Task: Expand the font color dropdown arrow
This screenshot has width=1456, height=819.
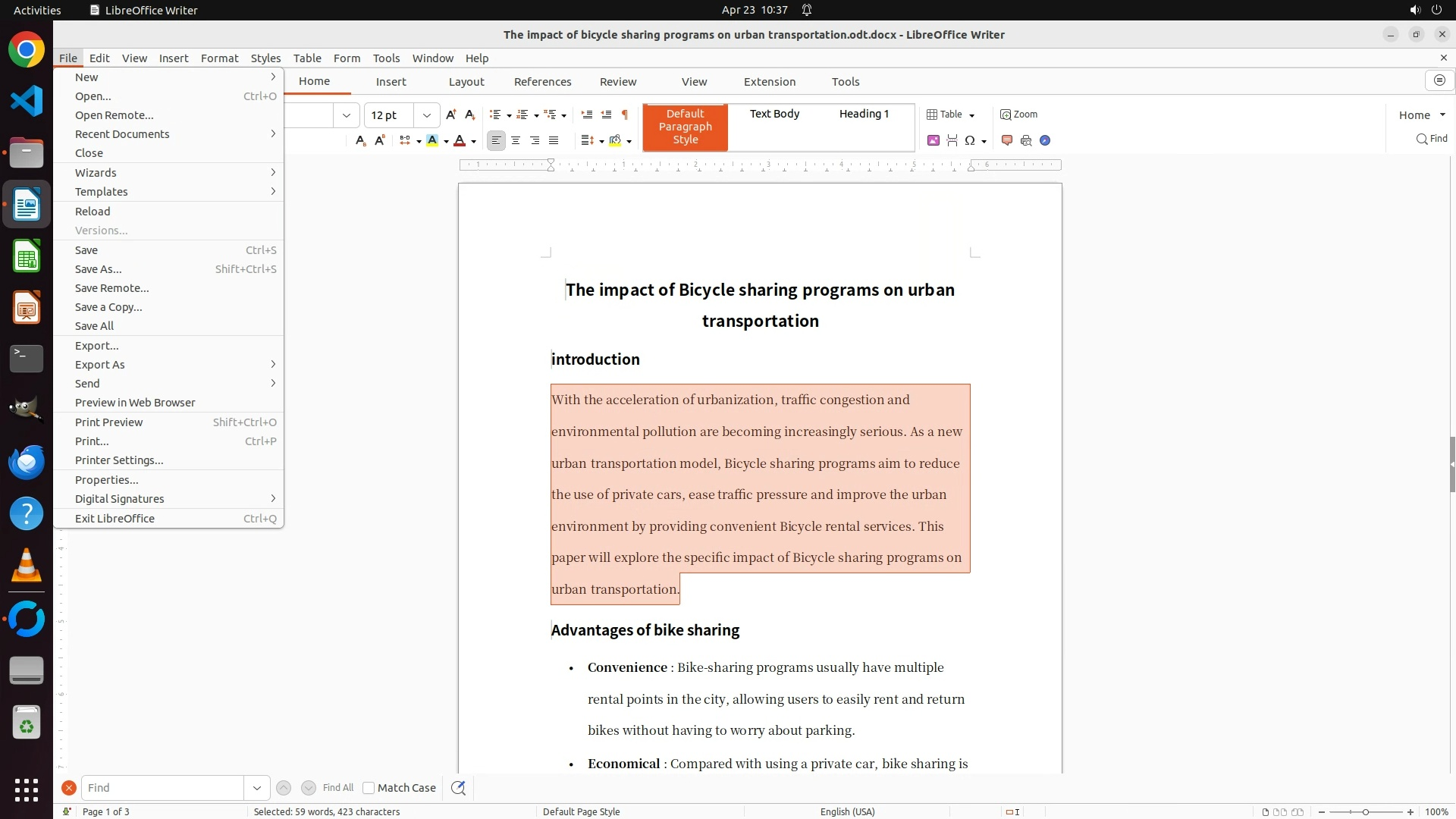Action: tap(474, 141)
